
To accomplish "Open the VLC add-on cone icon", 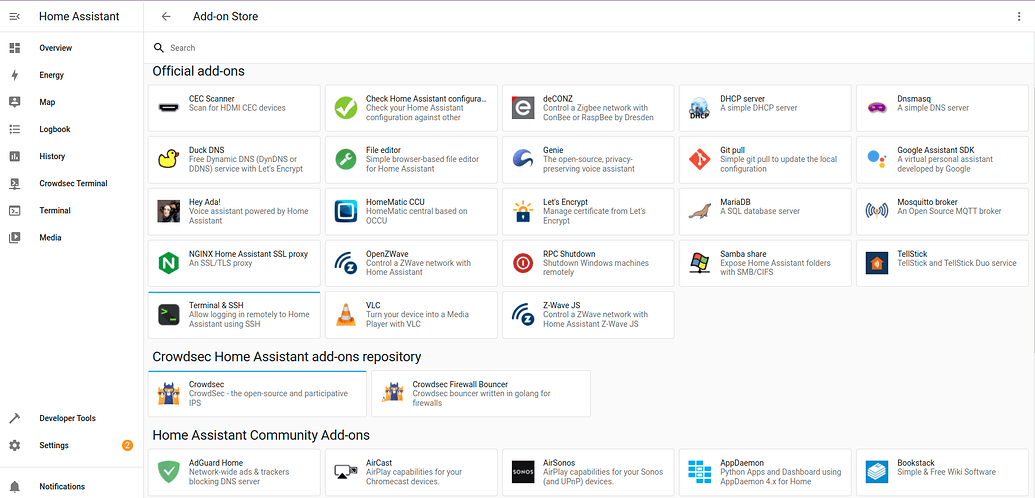I will click(346, 315).
